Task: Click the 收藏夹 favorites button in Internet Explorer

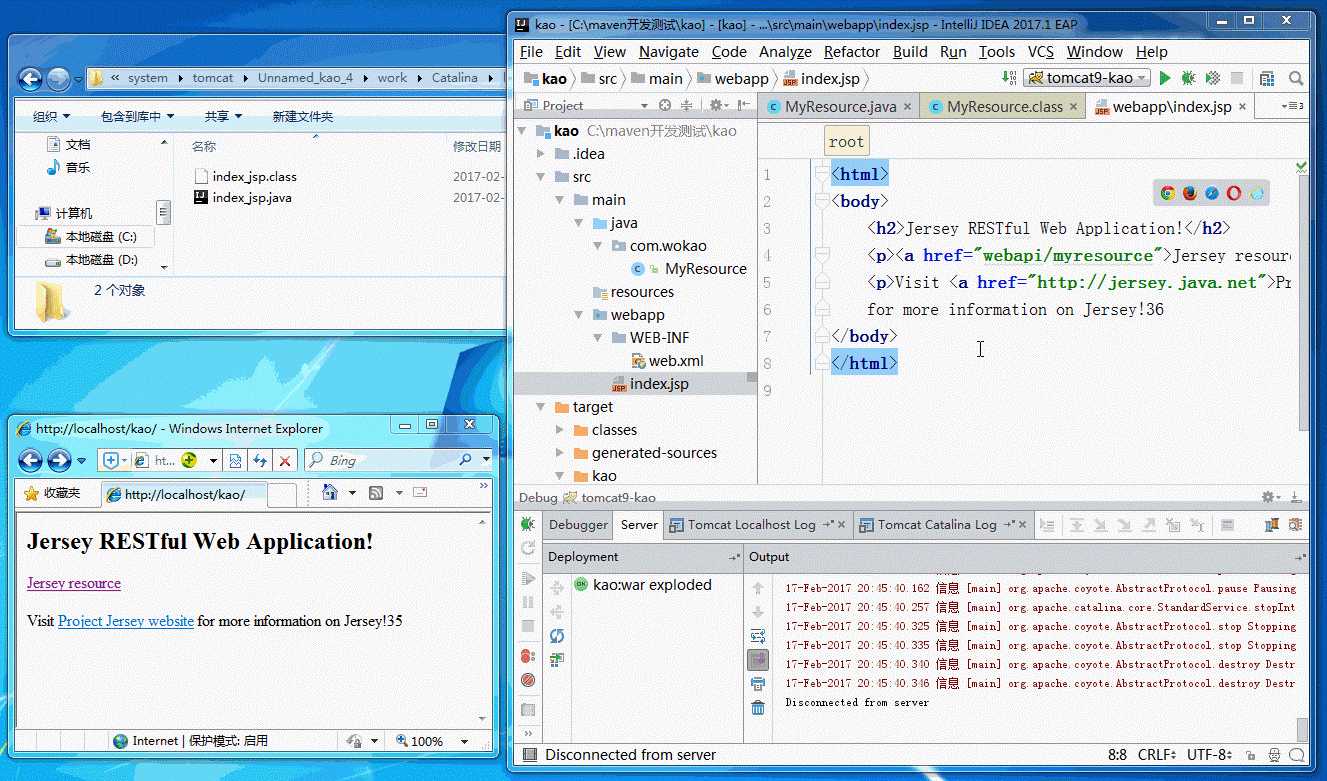Action: pos(52,493)
